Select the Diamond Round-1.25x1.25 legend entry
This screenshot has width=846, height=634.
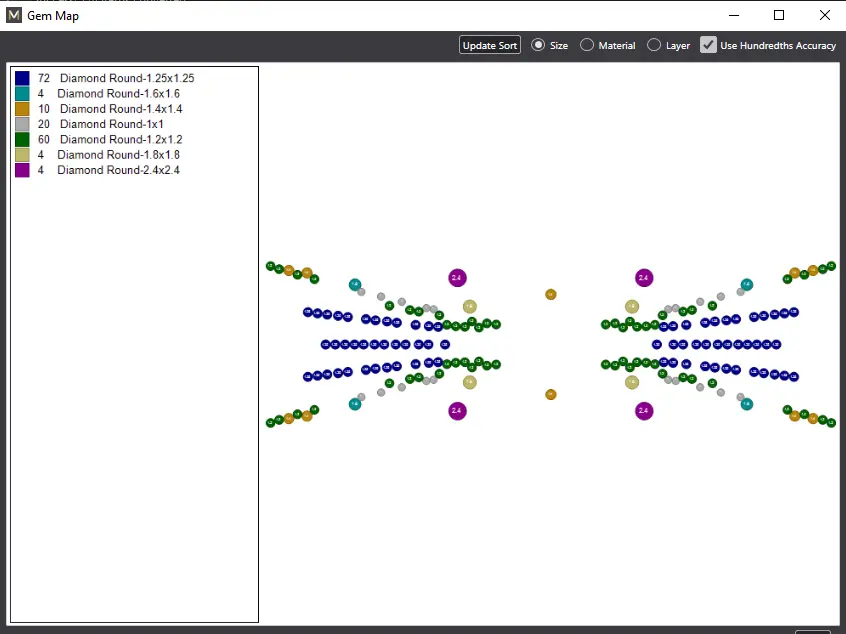(x=126, y=78)
